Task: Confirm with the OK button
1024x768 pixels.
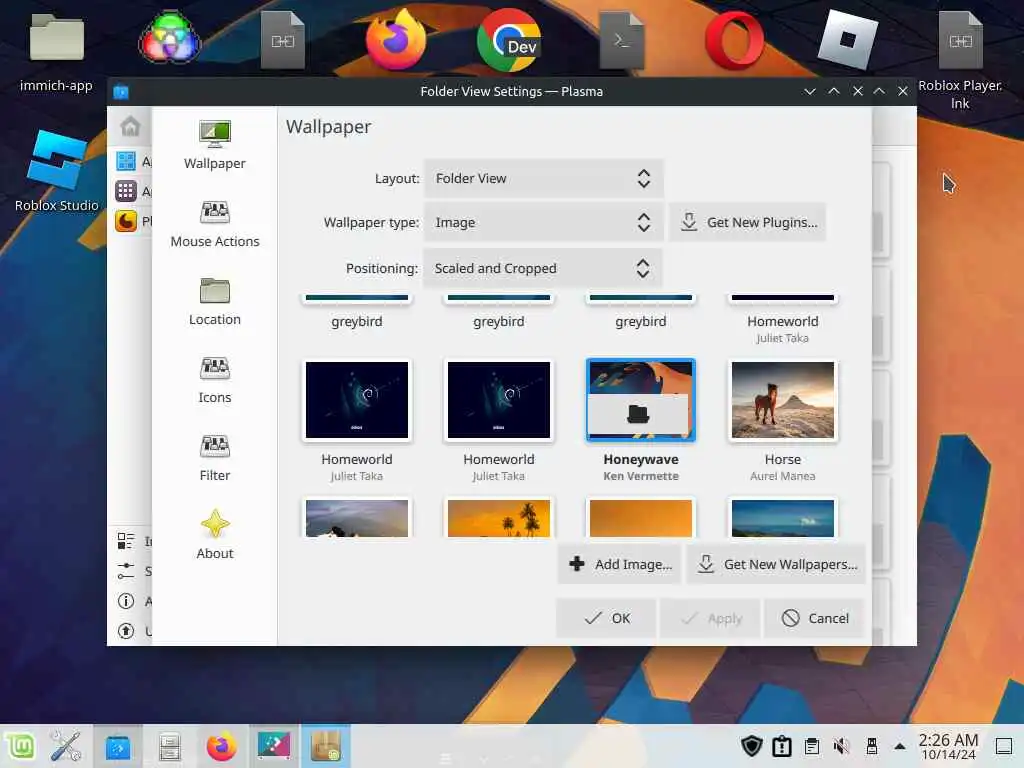Action: coord(606,618)
